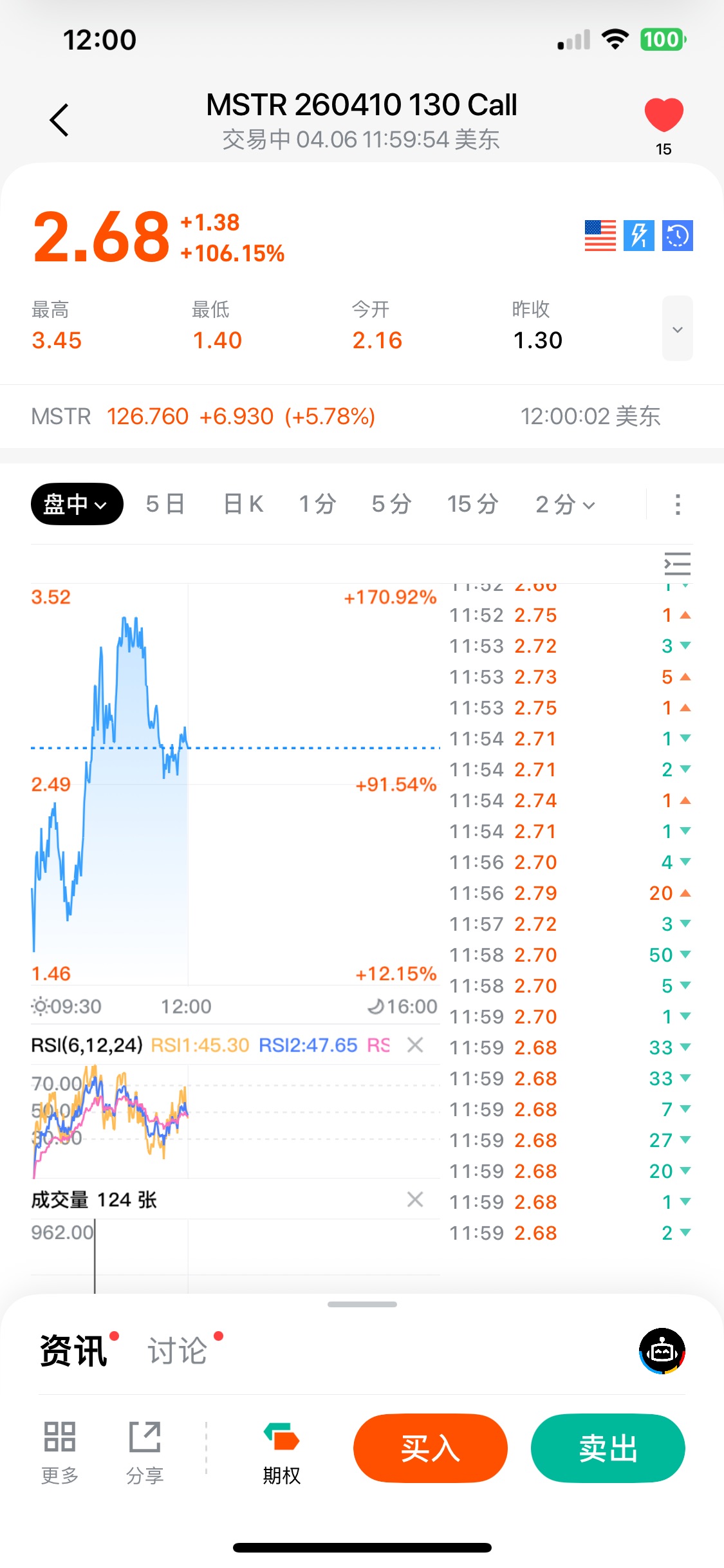Close the 成交量 volume panel
The height and width of the screenshot is (1568, 724).
tap(415, 1199)
